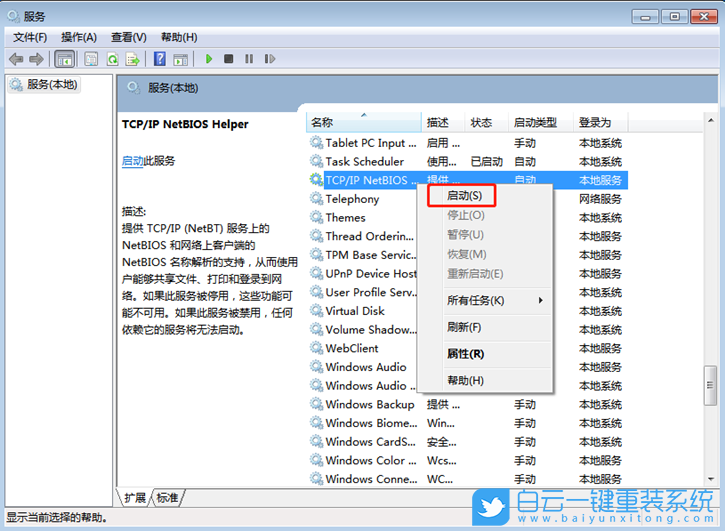This screenshot has height=531, width=725.
Task: Click the Forward arrow toolbar icon
Action: click(x=36, y=59)
